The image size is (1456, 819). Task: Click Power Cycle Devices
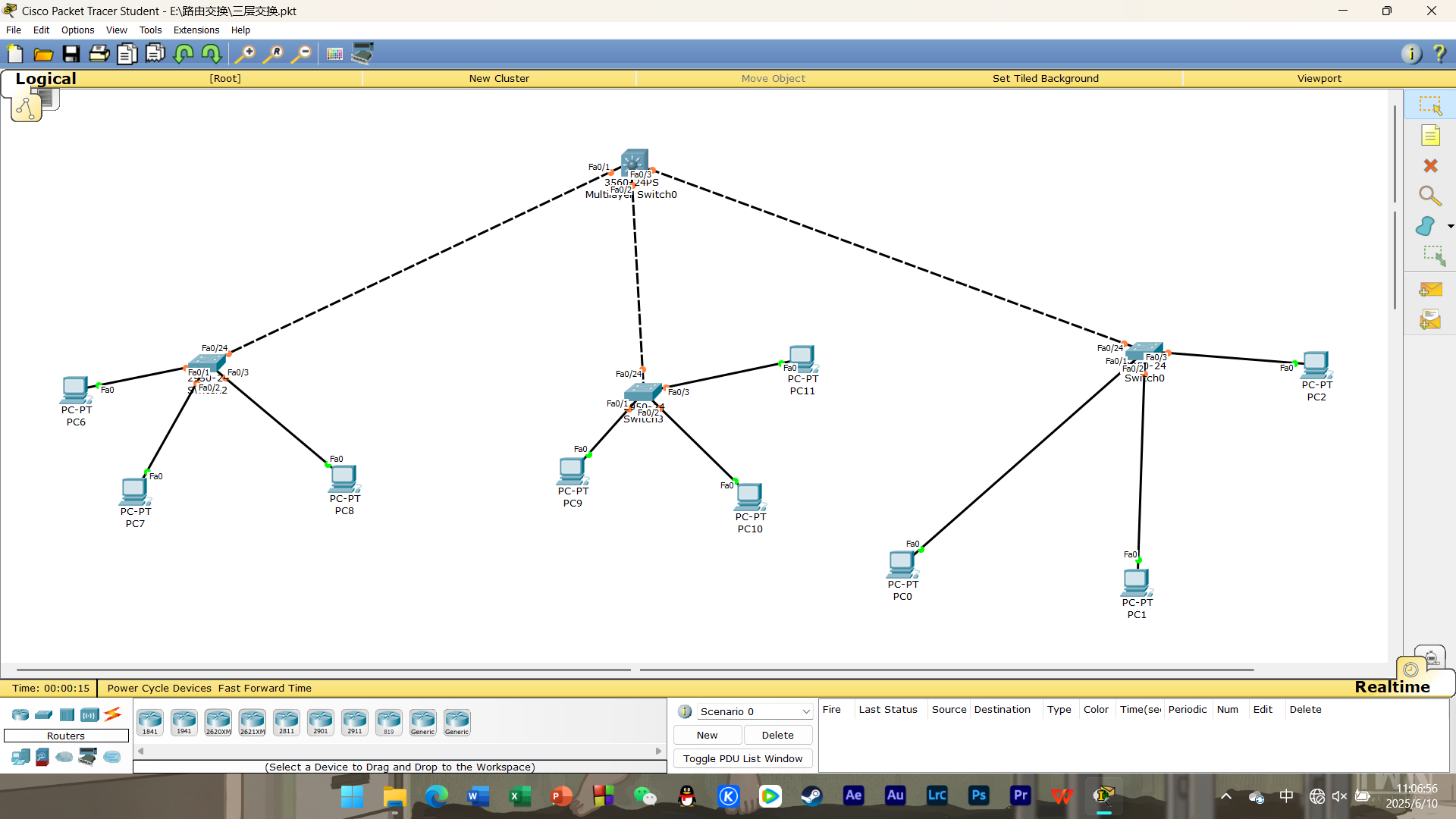coord(159,688)
